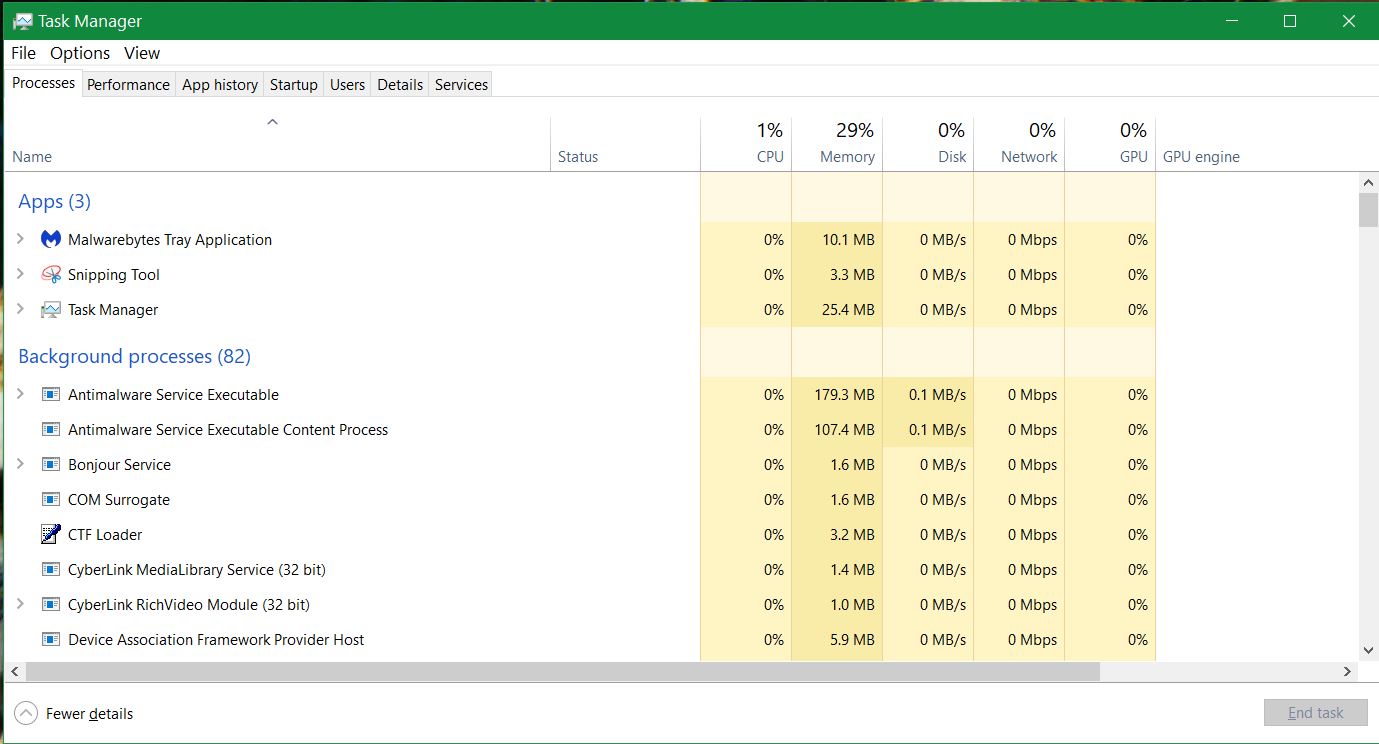The width and height of the screenshot is (1379, 744).
Task: Expand the CyberLink RichVideo Module entry
Action: [20, 605]
